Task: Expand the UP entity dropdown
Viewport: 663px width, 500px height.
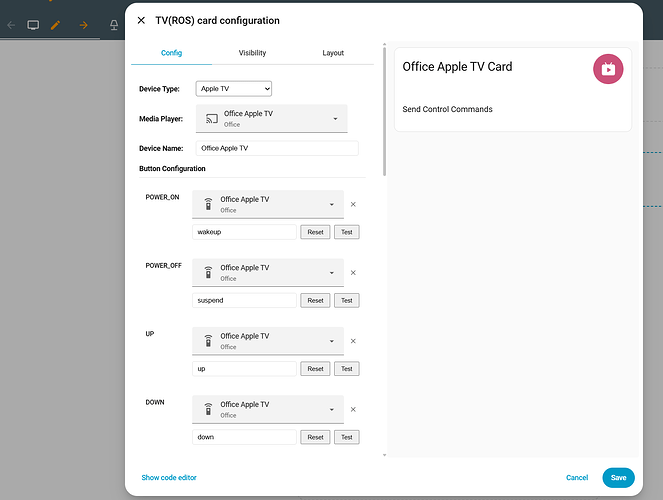Action: (x=332, y=341)
